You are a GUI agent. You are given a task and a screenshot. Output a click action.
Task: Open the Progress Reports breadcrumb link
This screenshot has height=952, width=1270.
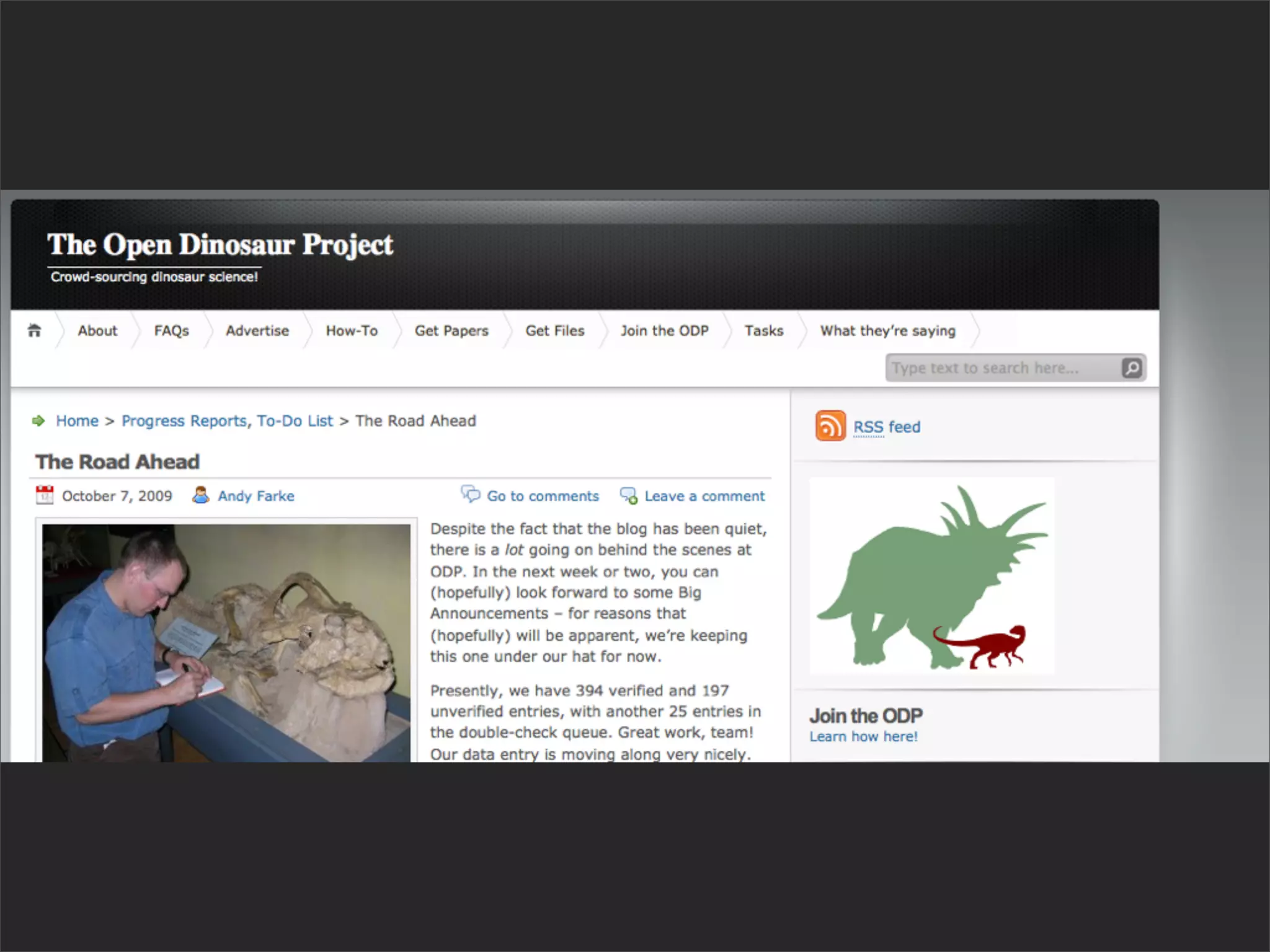[184, 421]
